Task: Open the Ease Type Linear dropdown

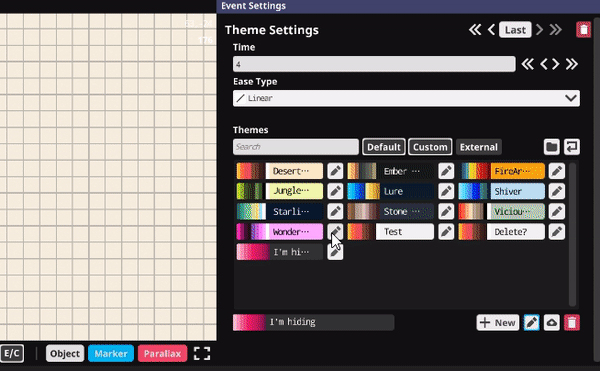Action: click(x=406, y=98)
